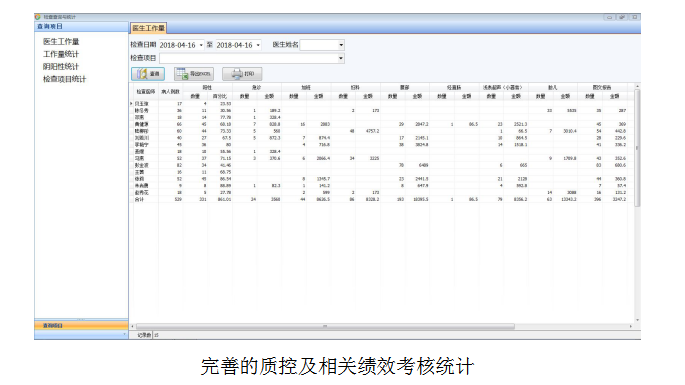The height and width of the screenshot is (385, 685).
Task: Open 工作量统计 in the sidebar
Action: [61, 54]
